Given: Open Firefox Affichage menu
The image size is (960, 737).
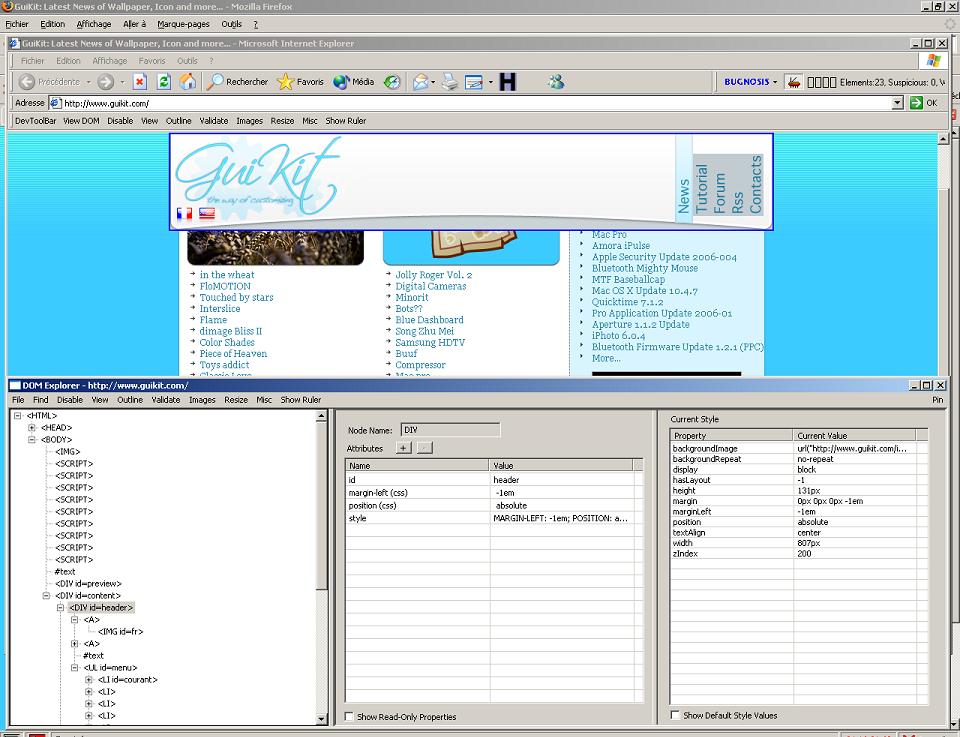Looking at the screenshot, I should (94, 24).
